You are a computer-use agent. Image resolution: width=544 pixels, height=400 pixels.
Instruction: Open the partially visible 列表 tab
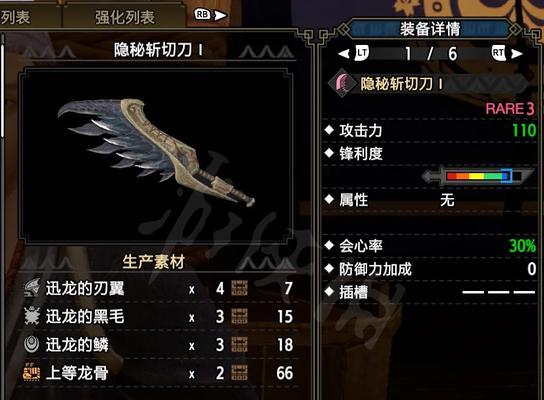(x=15, y=17)
